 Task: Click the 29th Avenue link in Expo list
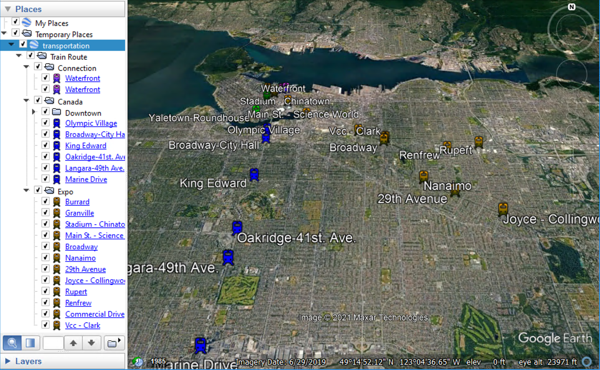coord(85,269)
